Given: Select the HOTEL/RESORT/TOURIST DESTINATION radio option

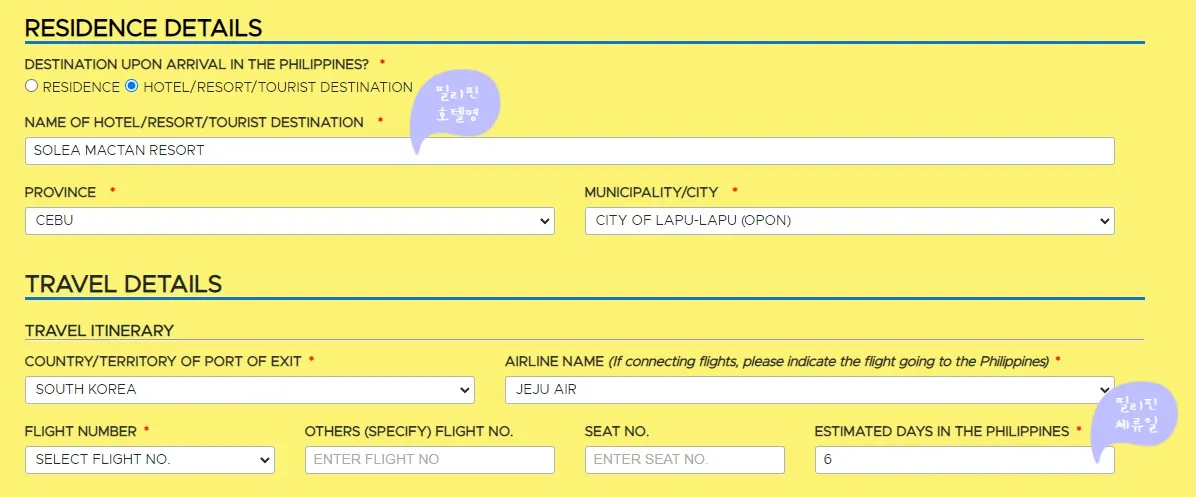Looking at the screenshot, I should point(131,86).
